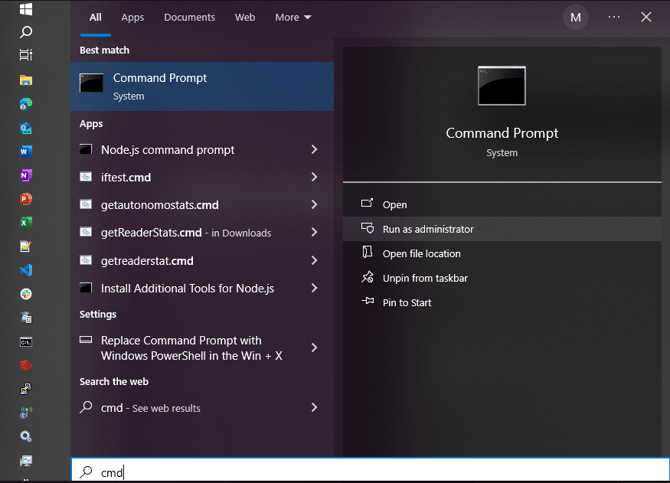Click the Unpin from taskbar icon
The width and height of the screenshot is (670, 483).
coord(367,277)
